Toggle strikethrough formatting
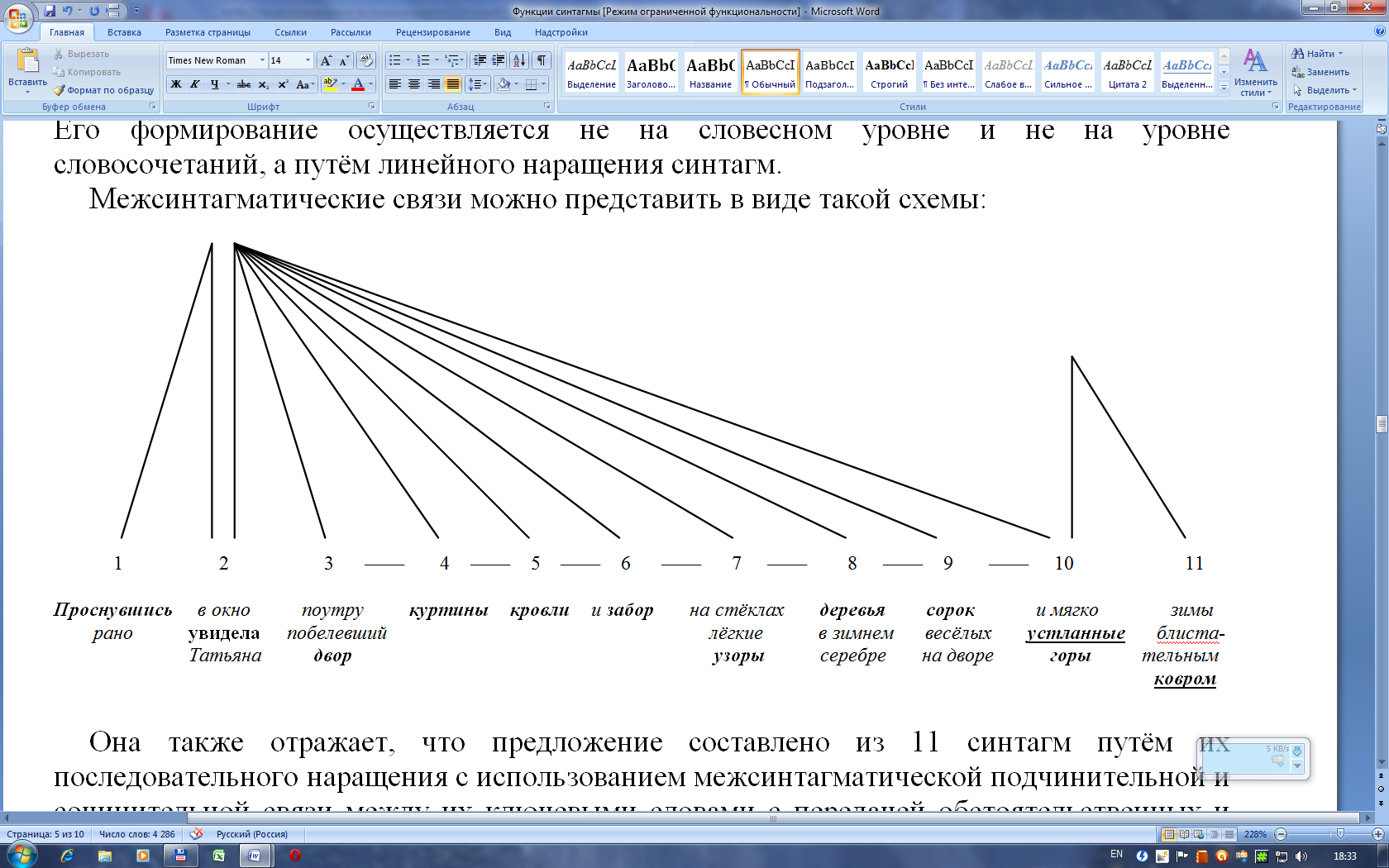Viewport: 1389px width, 868px height. tap(244, 84)
